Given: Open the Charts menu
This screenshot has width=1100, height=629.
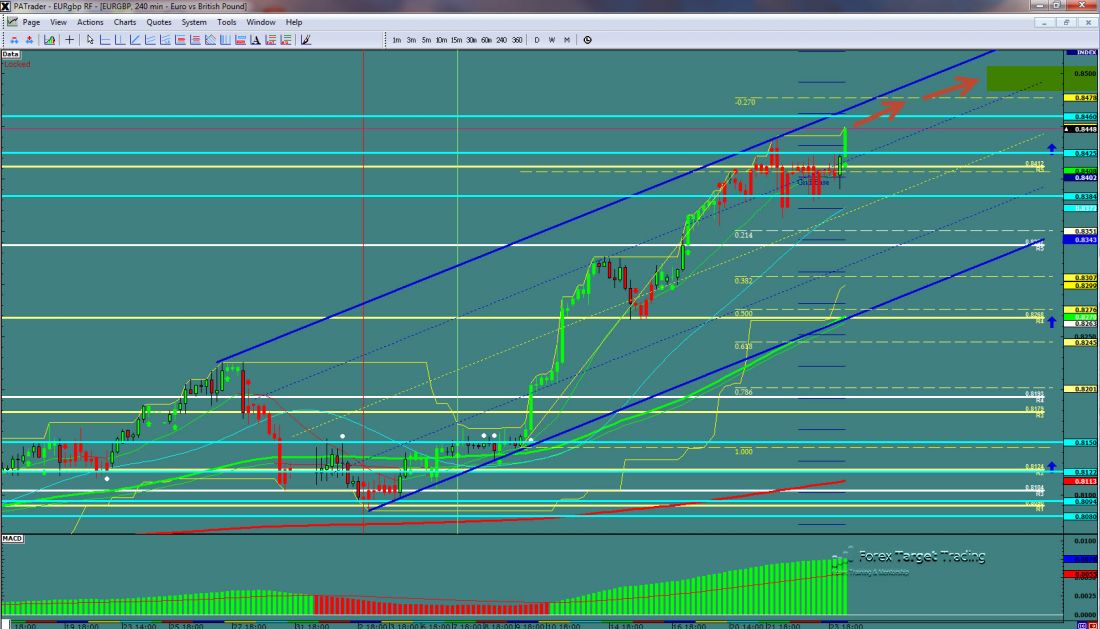Looking at the screenshot, I should (x=125, y=22).
